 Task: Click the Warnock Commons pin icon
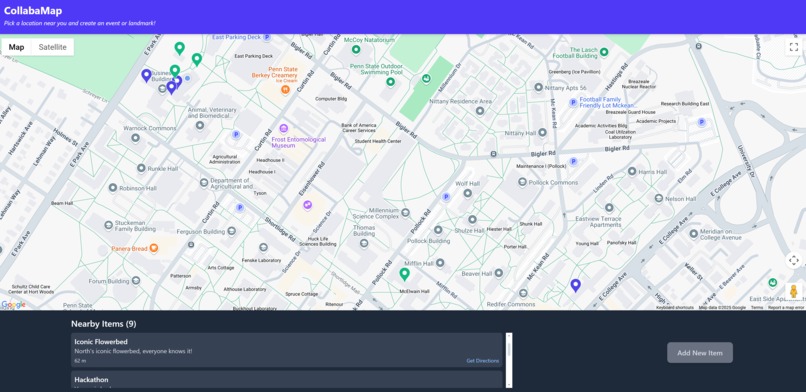point(135,138)
